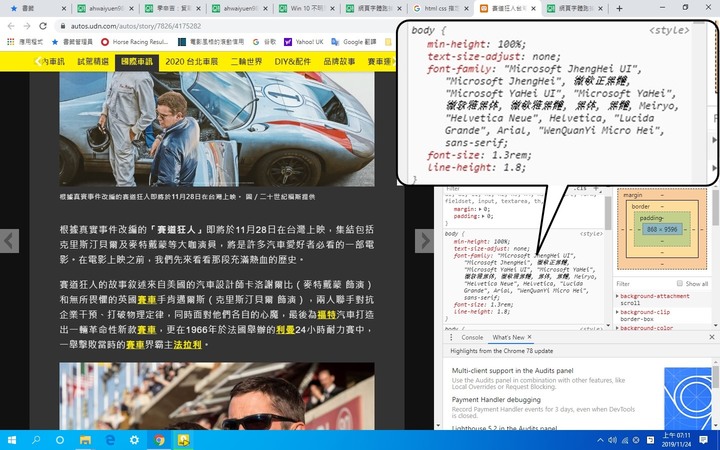Open the 谷歌 bookmark
The image size is (720, 450).
tap(264, 42)
